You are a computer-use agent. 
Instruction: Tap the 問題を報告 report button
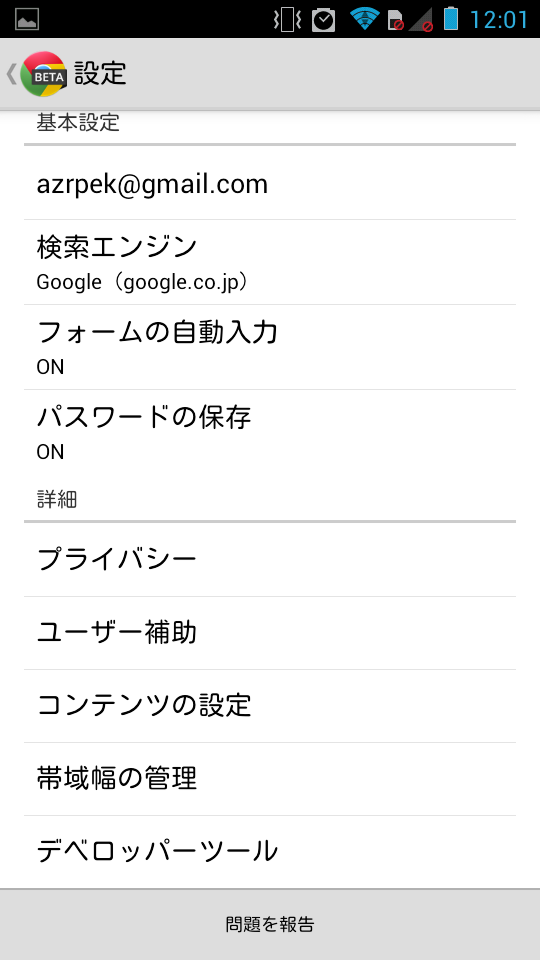click(x=270, y=924)
